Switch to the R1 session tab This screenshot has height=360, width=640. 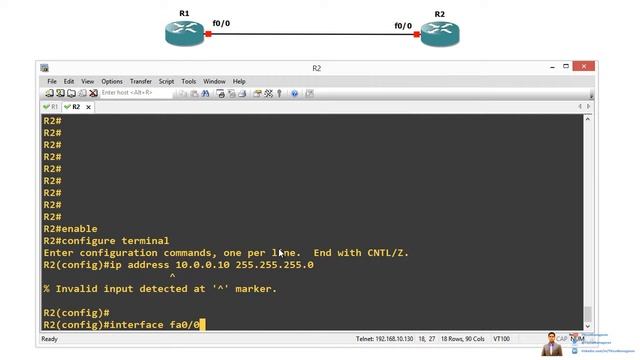tap(51, 107)
